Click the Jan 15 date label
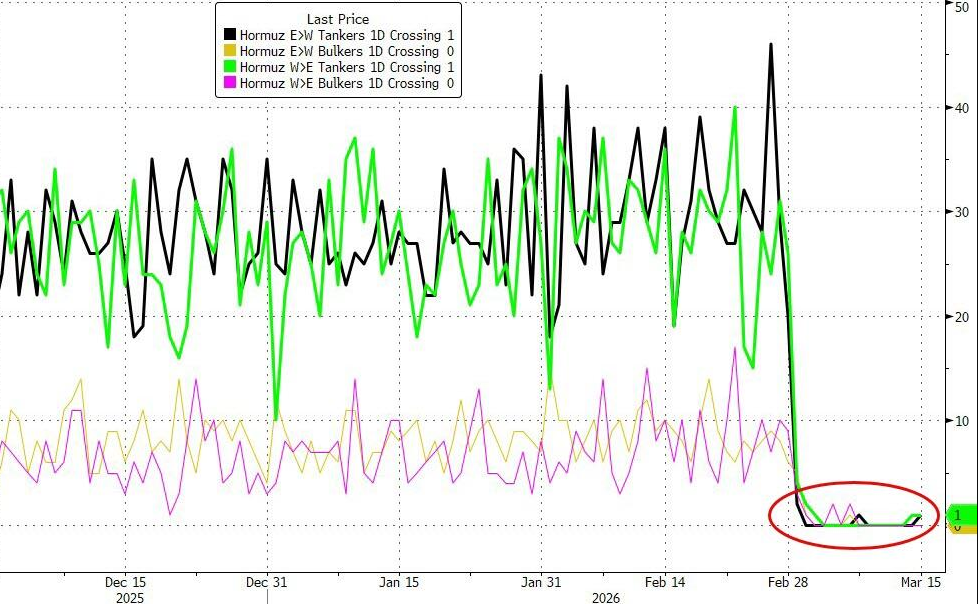The image size is (978, 604). (399, 582)
